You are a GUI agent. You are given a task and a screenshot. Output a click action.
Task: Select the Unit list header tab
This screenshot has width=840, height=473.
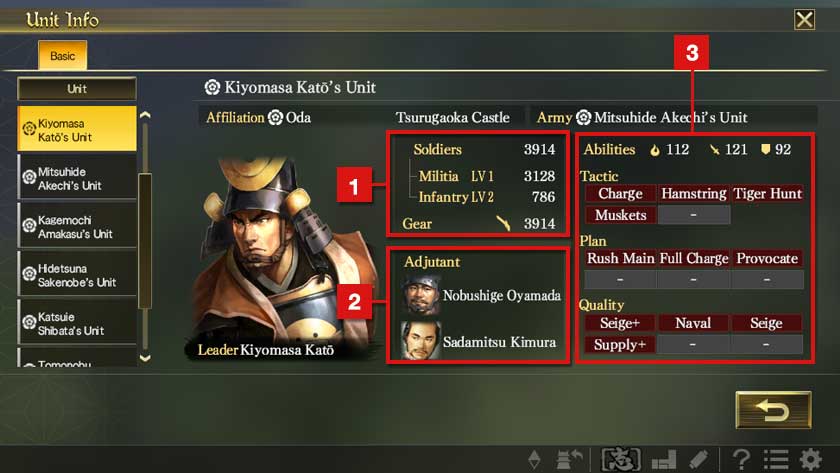point(77,89)
